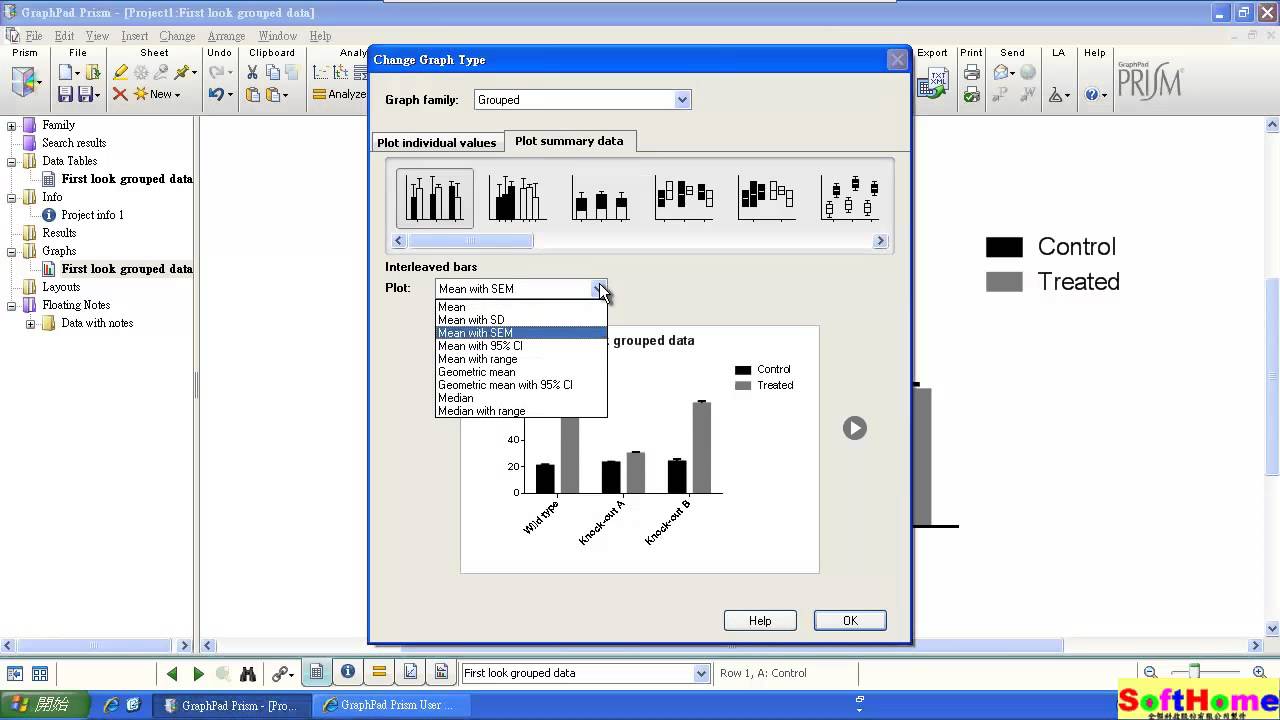Image resolution: width=1280 pixels, height=720 pixels.
Task: Click the zoom in magnifier icon
Action: tap(1259, 674)
